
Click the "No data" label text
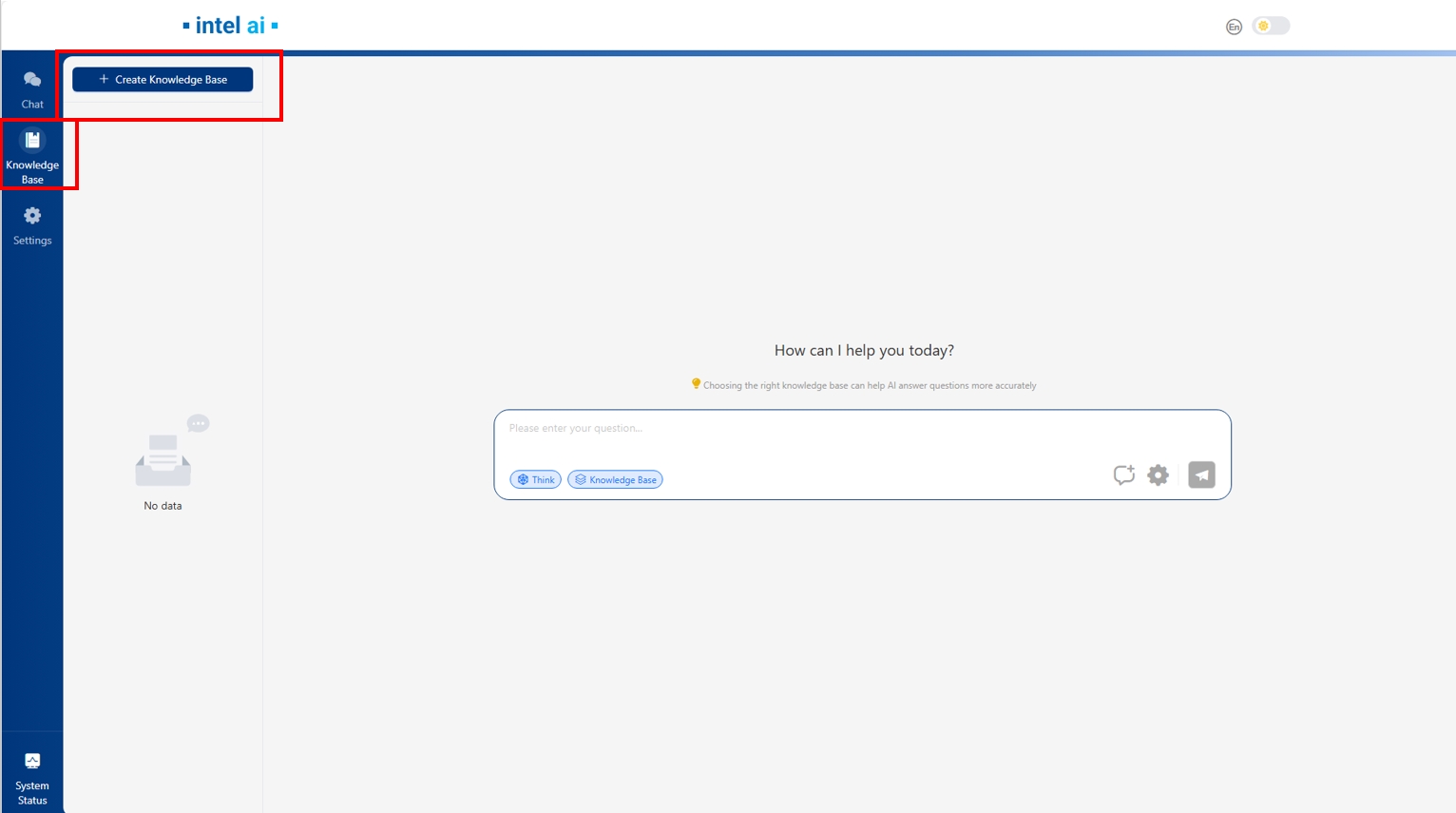pos(163,506)
